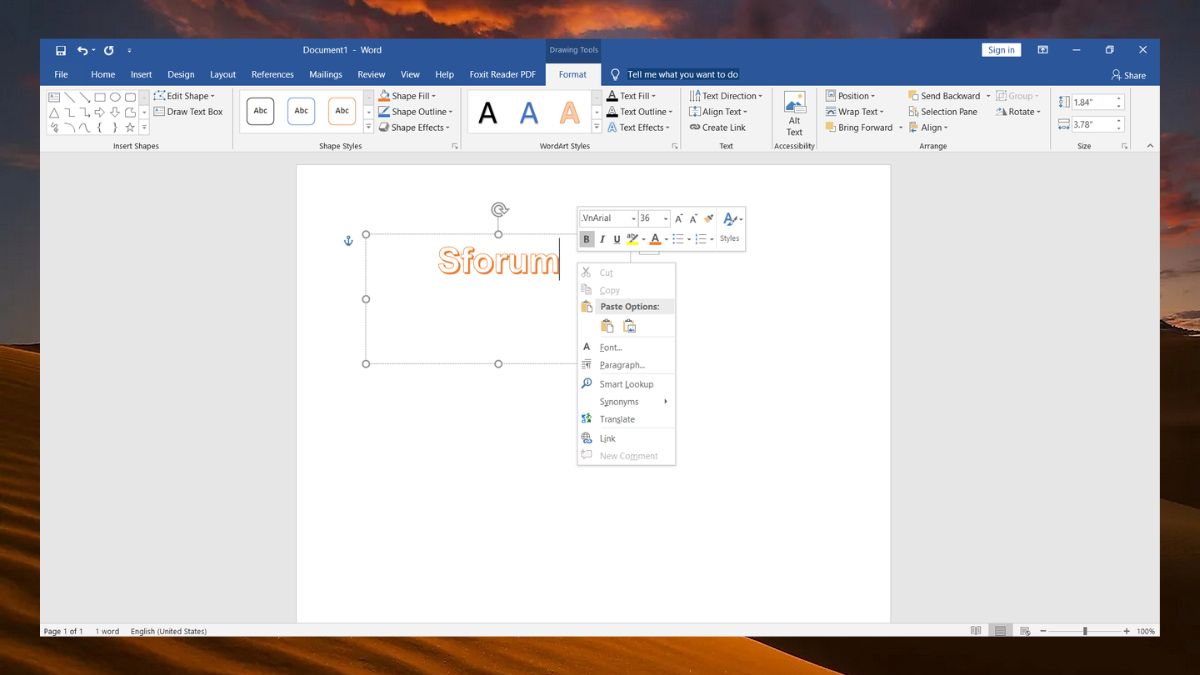
Task: Click Print Layout icon in status bar
Action: click(x=1000, y=631)
